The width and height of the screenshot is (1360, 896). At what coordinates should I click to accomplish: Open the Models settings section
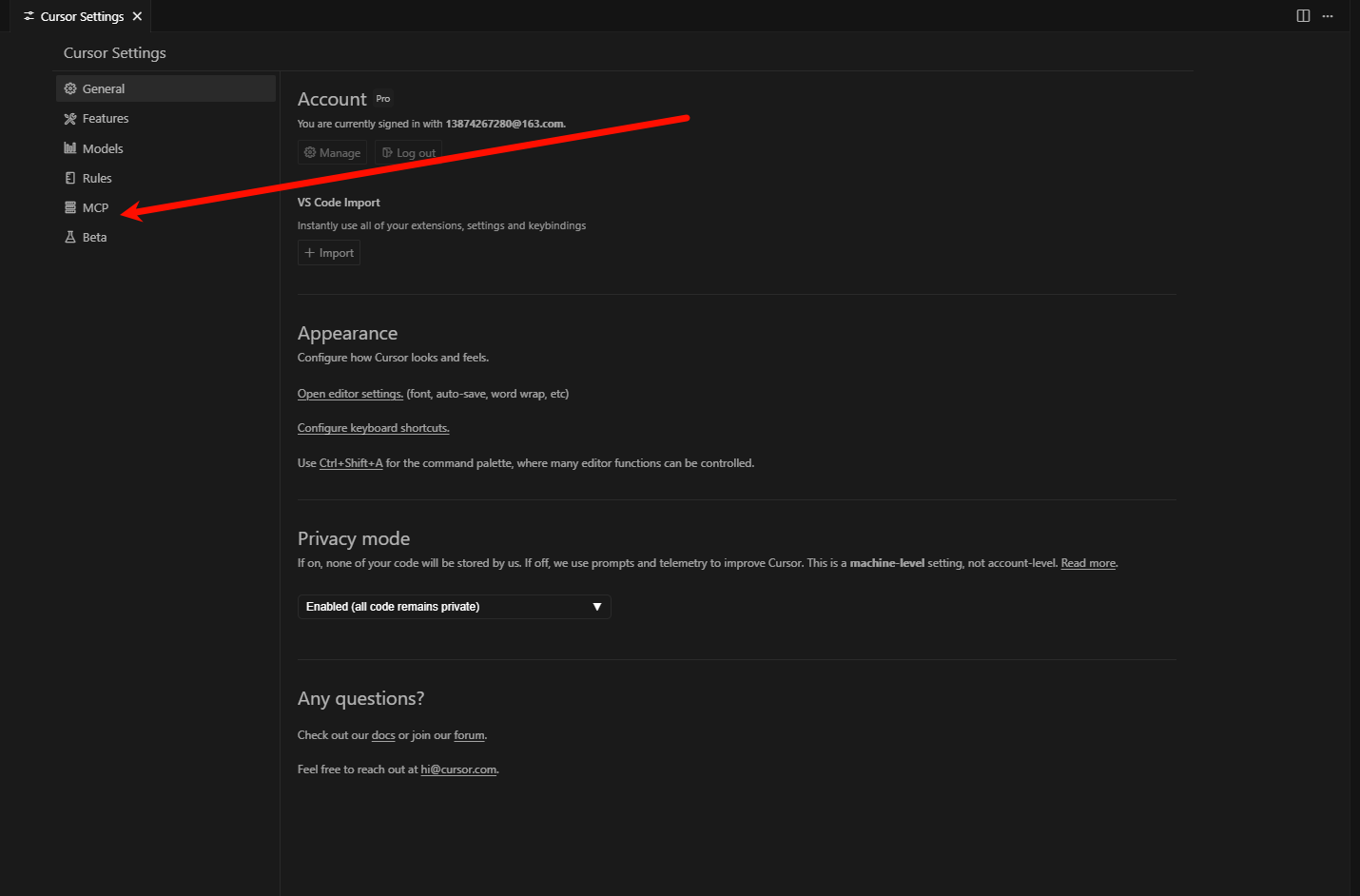coord(165,148)
